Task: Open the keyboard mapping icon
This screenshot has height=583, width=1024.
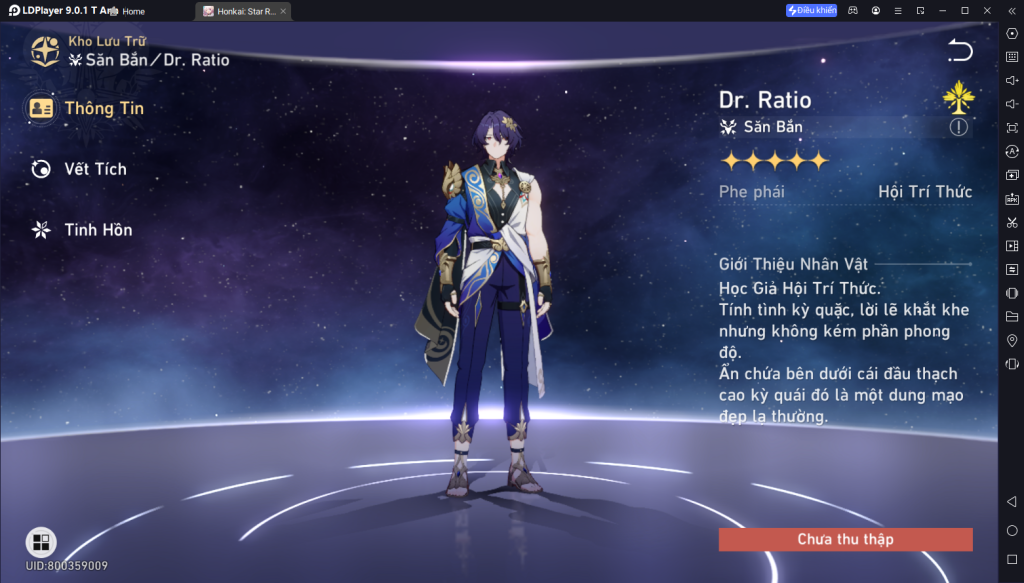Action: [x=1012, y=57]
